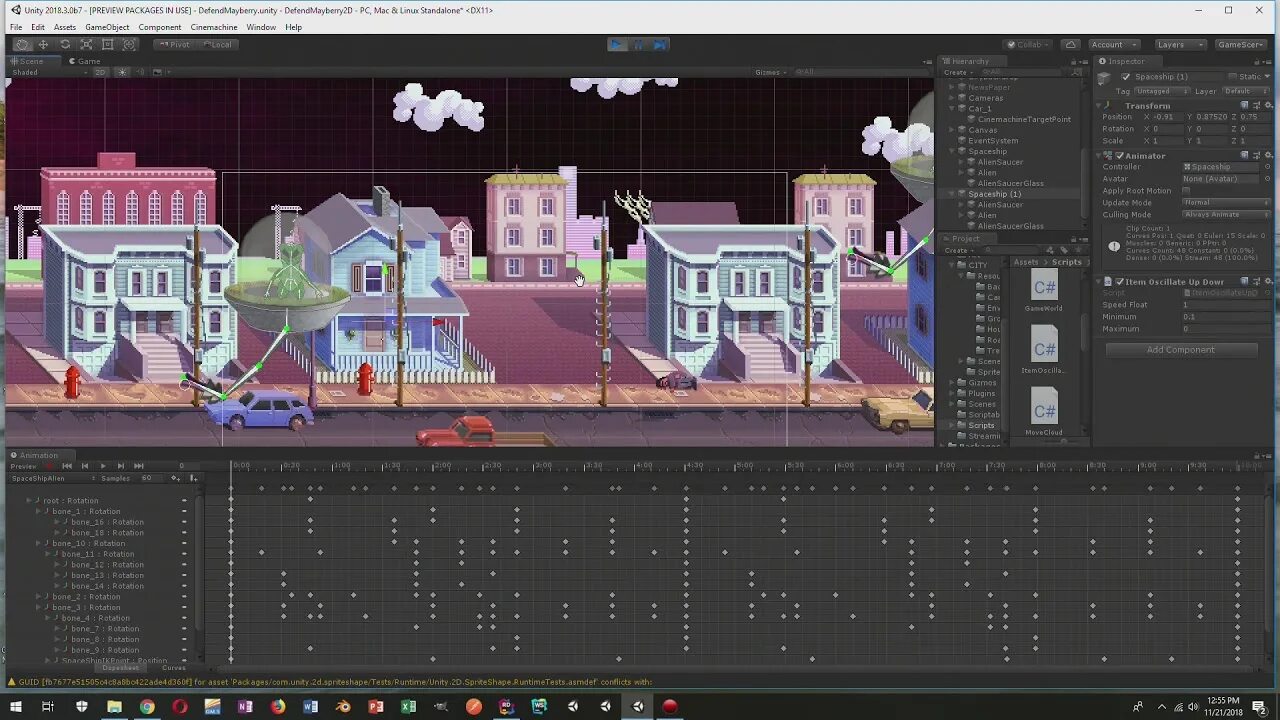Select the Scale tool in toolbar
Image resolution: width=1280 pixels, height=720 pixels.
86,44
